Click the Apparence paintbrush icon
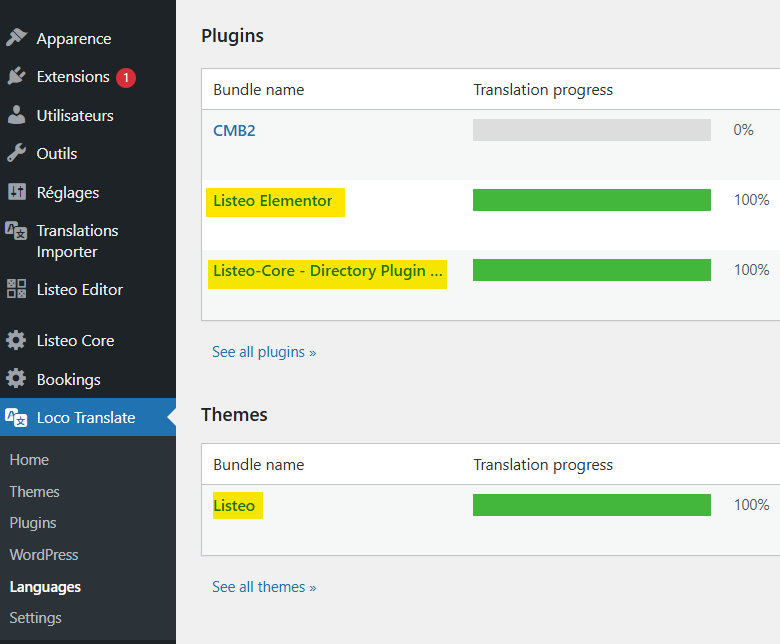Viewport: 780px width, 644px height. click(x=16, y=38)
